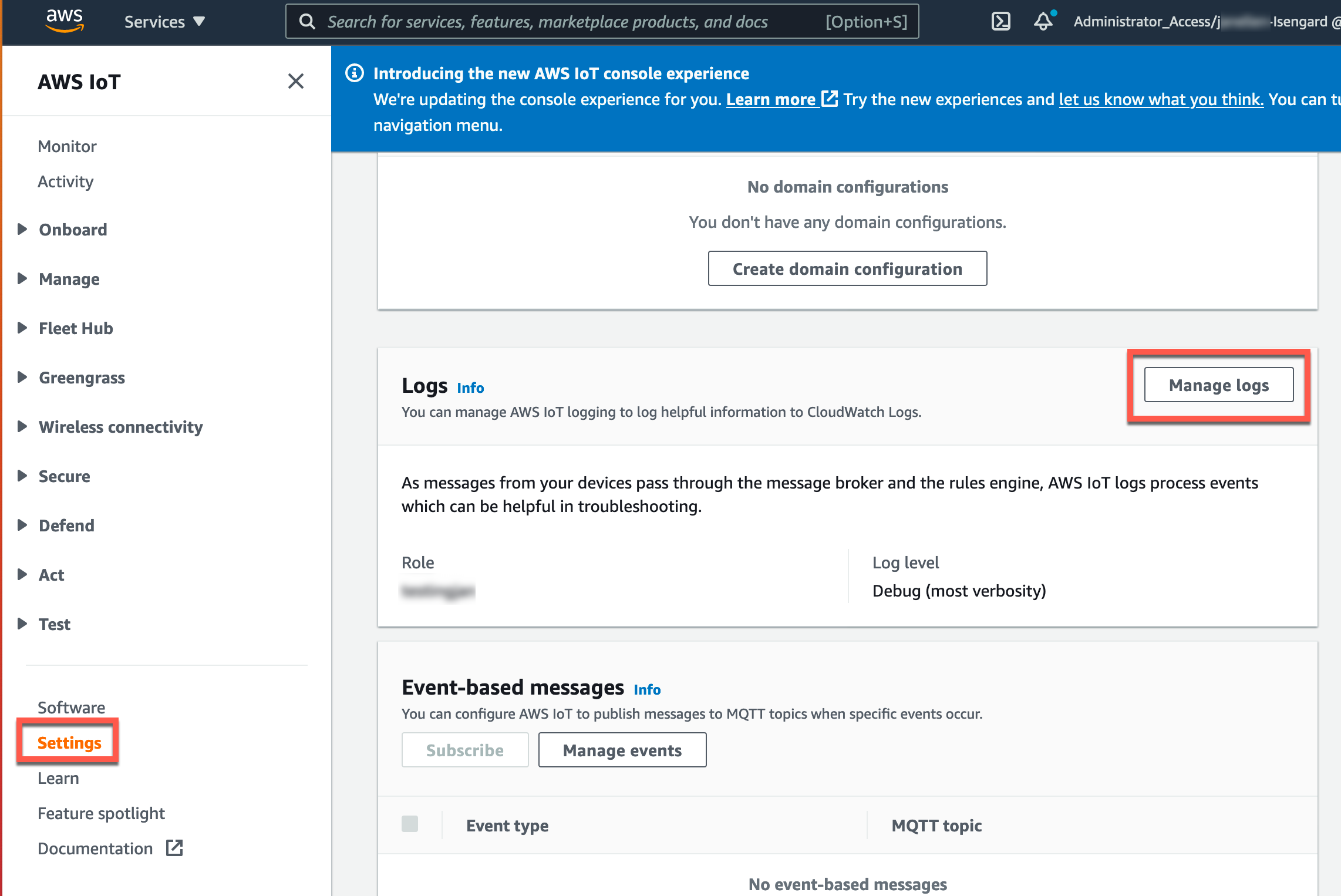
Task: Open Software in the sidebar
Action: point(72,708)
